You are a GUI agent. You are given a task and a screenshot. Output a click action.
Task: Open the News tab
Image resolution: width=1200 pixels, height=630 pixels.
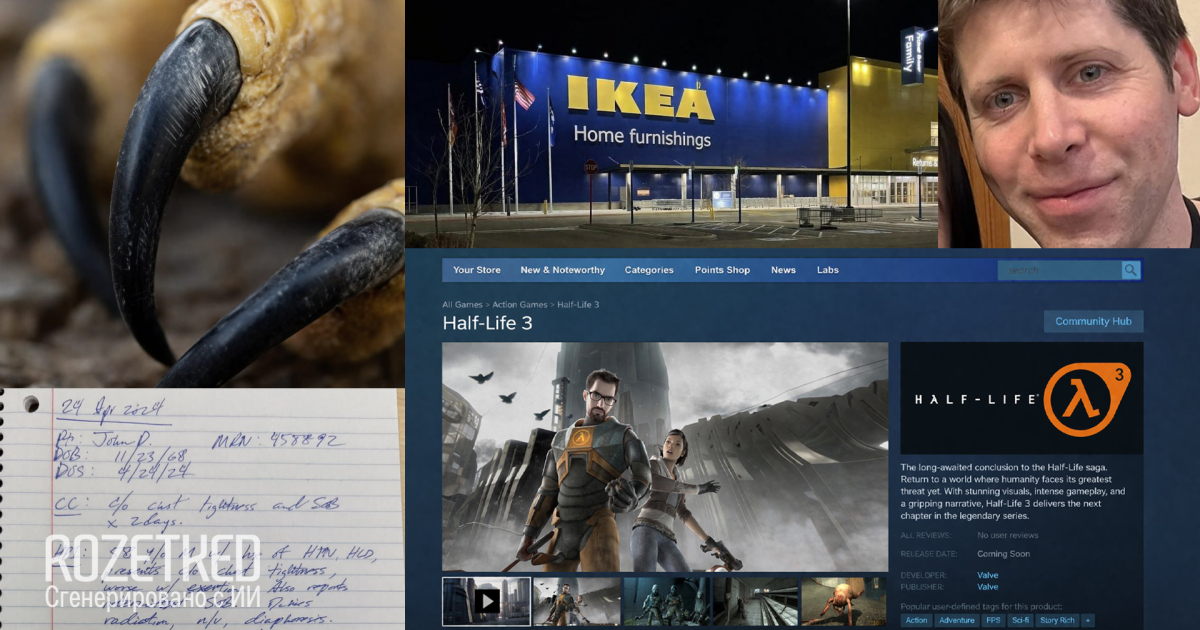783,270
